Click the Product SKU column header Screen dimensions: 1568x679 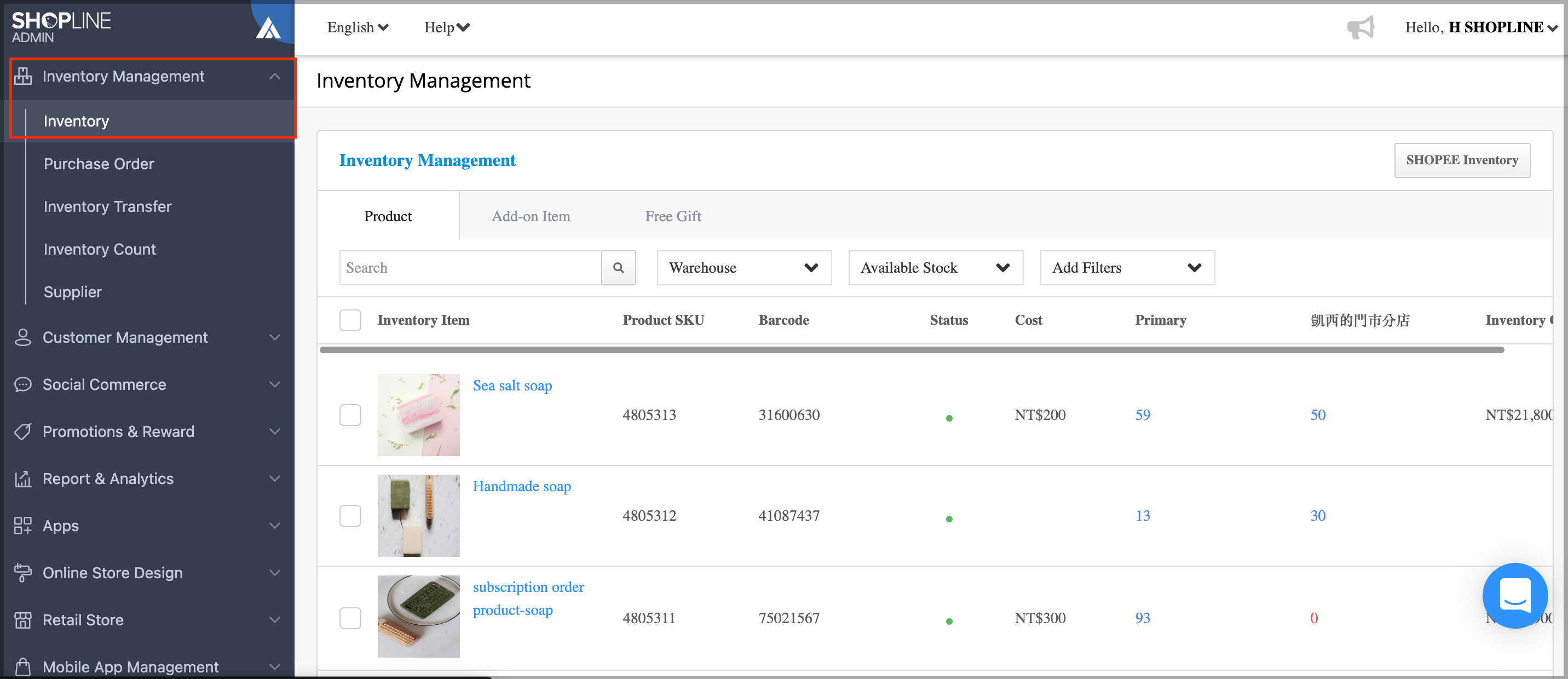663,320
